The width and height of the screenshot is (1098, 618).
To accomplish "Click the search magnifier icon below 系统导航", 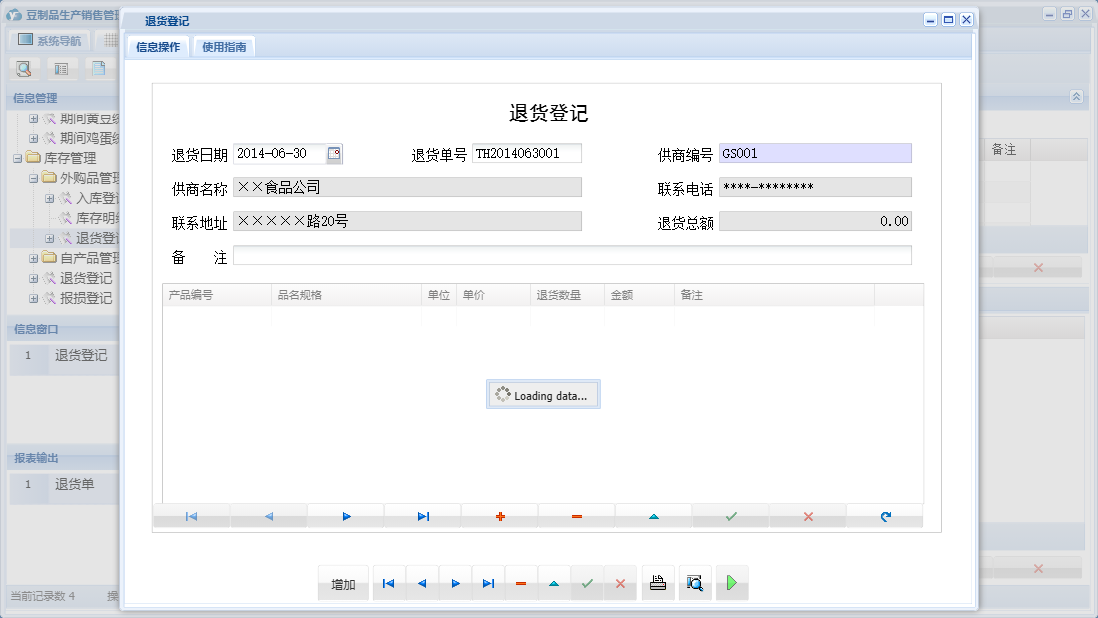I will click(22, 68).
